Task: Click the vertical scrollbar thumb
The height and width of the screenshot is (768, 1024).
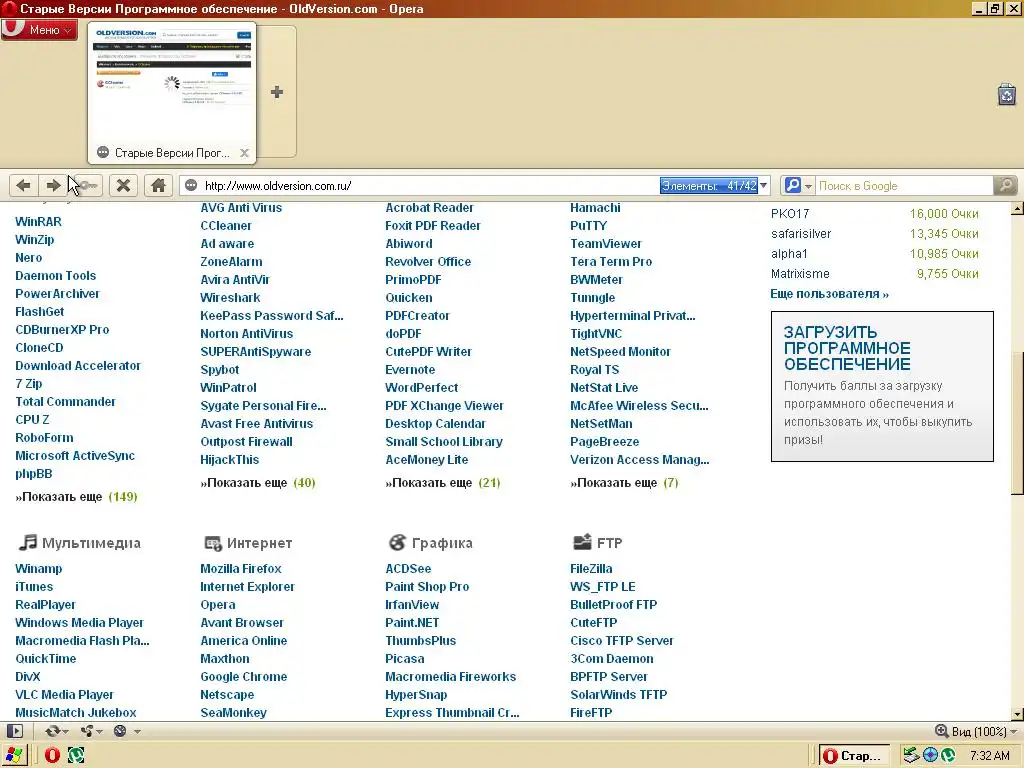Action: click(x=1017, y=423)
